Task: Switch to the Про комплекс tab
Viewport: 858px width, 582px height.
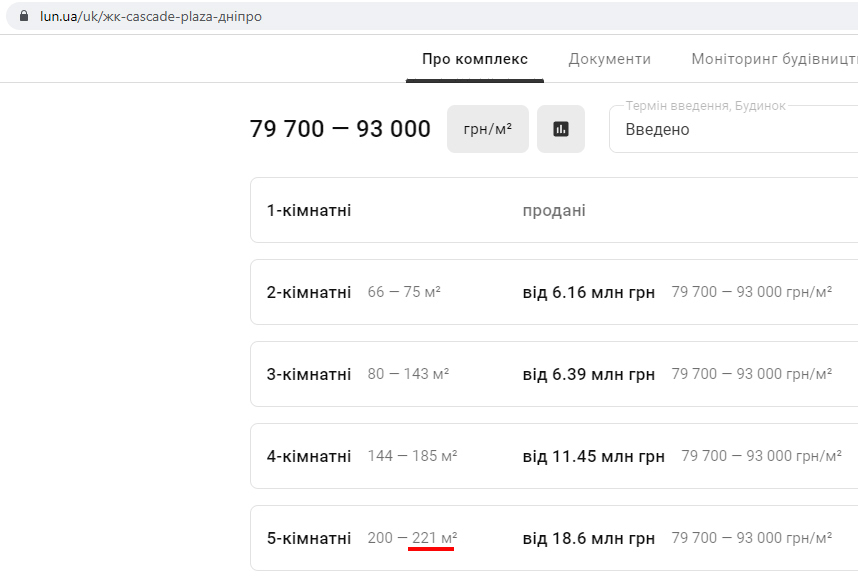Action: tap(475, 59)
